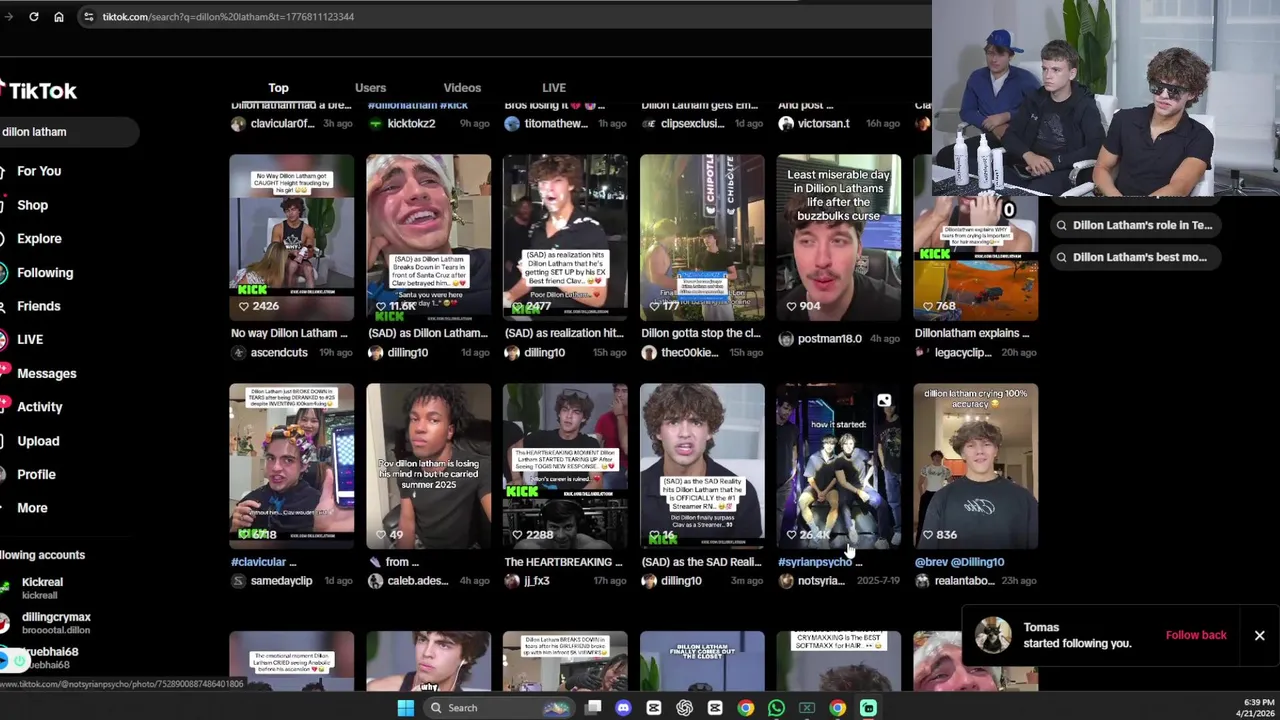Open the samedayclip author link
Viewport: 1280px width, 720px height.
281,581
